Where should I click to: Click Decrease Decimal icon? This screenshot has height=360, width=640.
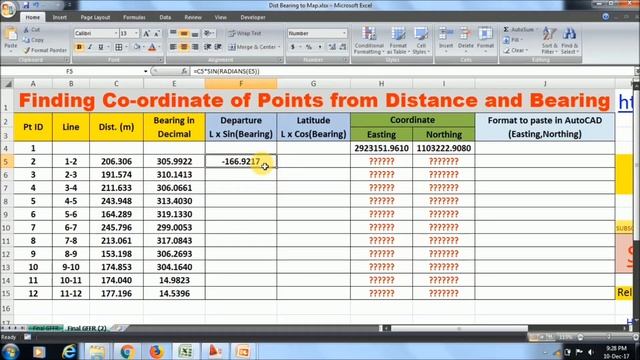tap(343, 47)
